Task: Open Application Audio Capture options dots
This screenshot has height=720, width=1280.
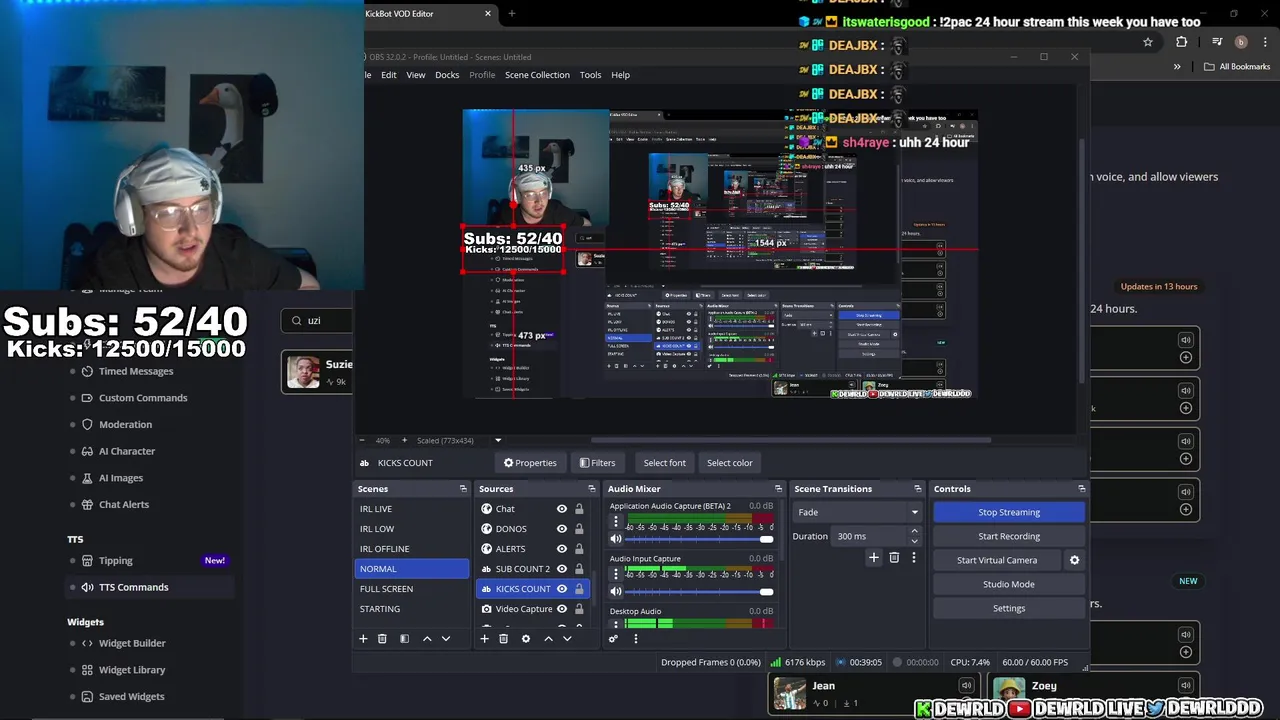Action: pos(616,522)
